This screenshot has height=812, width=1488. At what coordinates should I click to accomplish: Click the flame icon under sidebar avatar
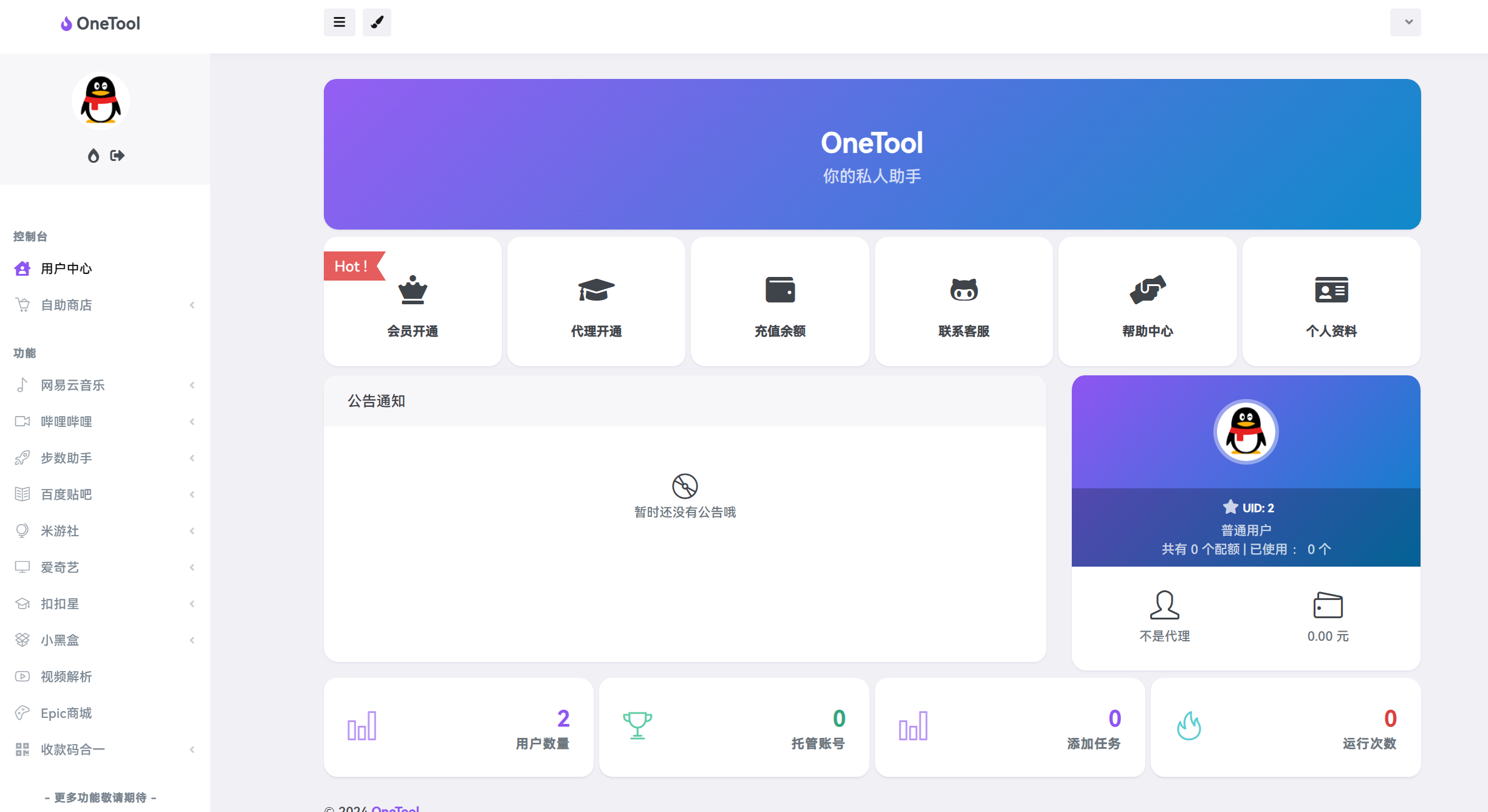coord(93,156)
